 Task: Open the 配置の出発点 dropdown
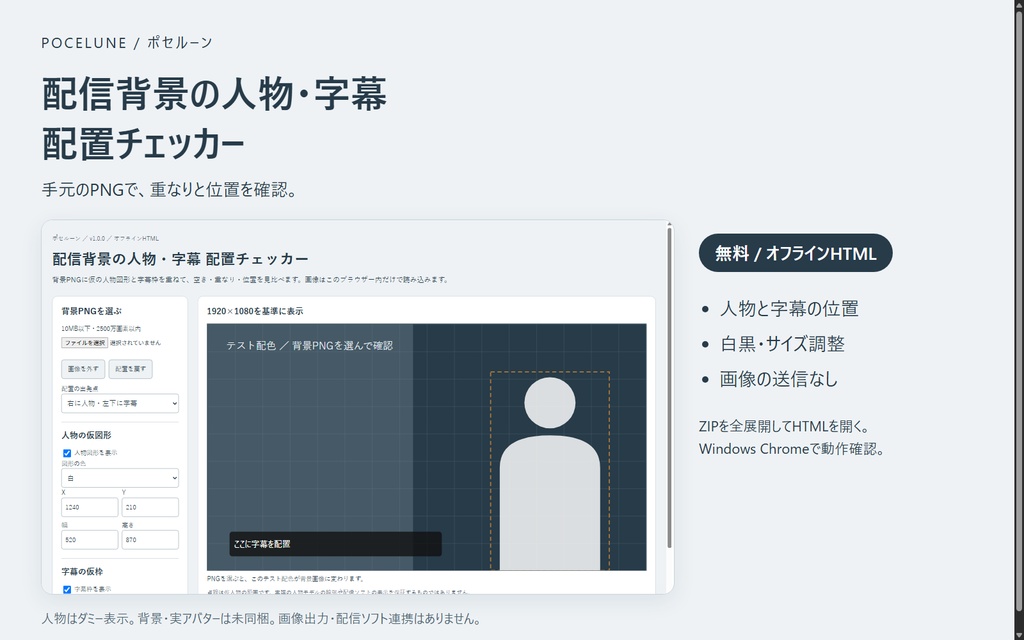120,404
